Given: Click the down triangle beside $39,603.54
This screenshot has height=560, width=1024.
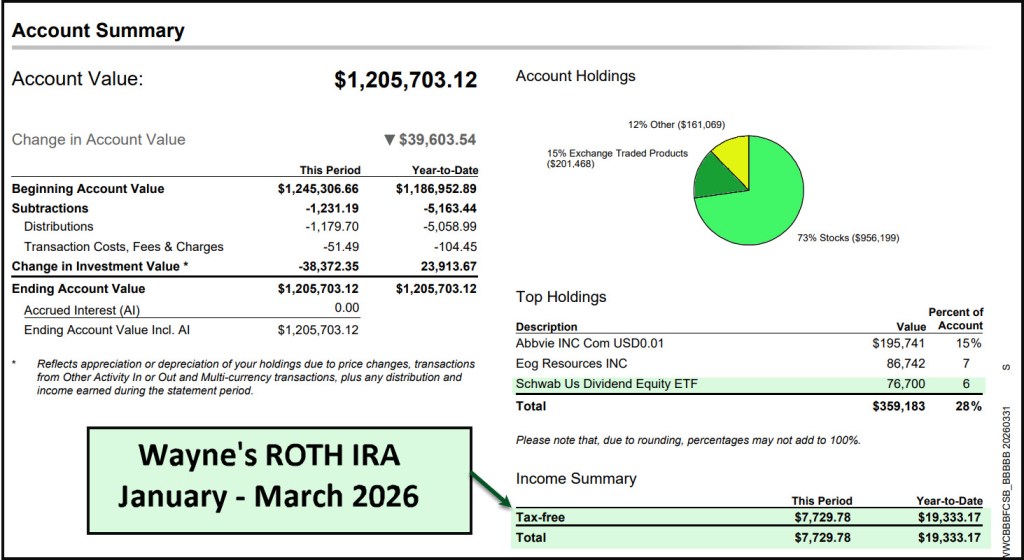Looking at the screenshot, I should (389, 140).
